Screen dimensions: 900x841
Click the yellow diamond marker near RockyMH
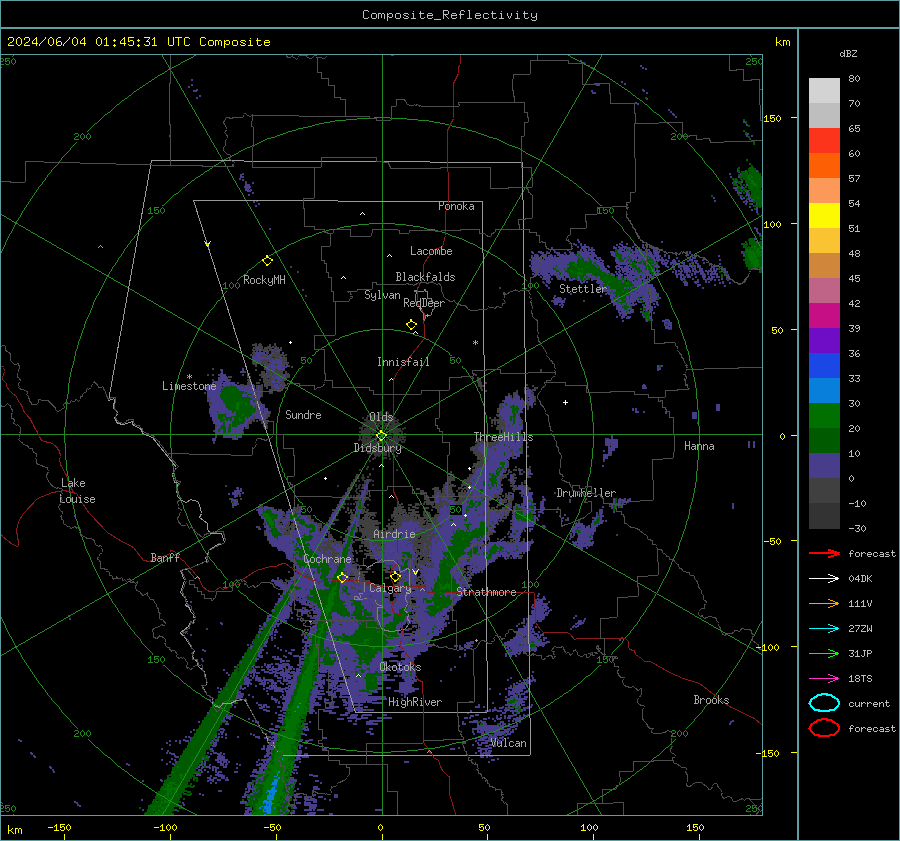click(x=267, y=261)
